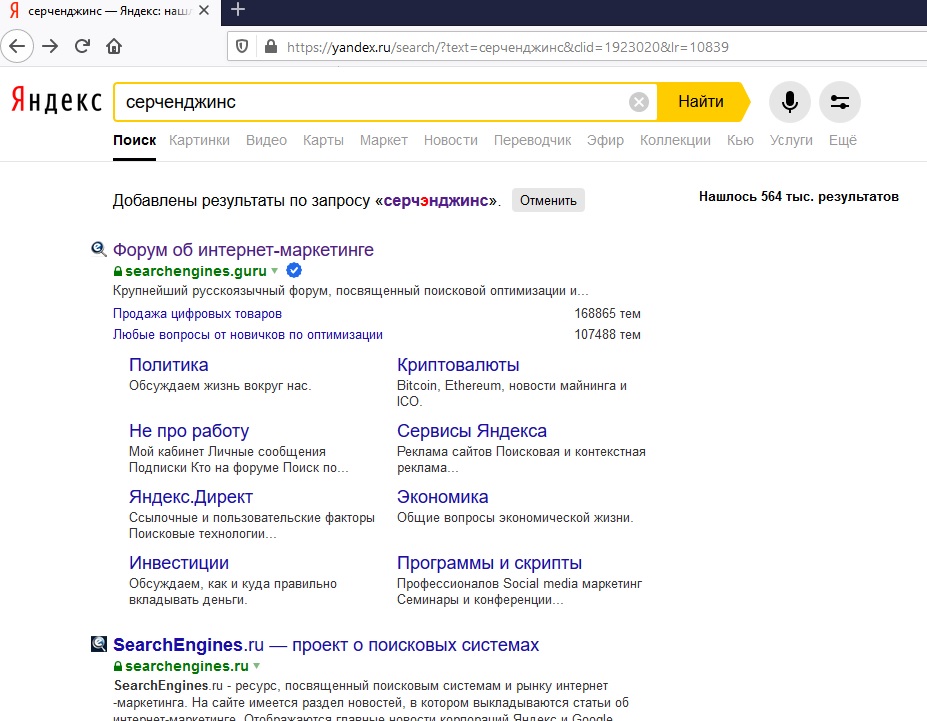The width and height of the screenshot is (927, 721).
Task: Switch to the Эфир tab
Action: (605, 140)
